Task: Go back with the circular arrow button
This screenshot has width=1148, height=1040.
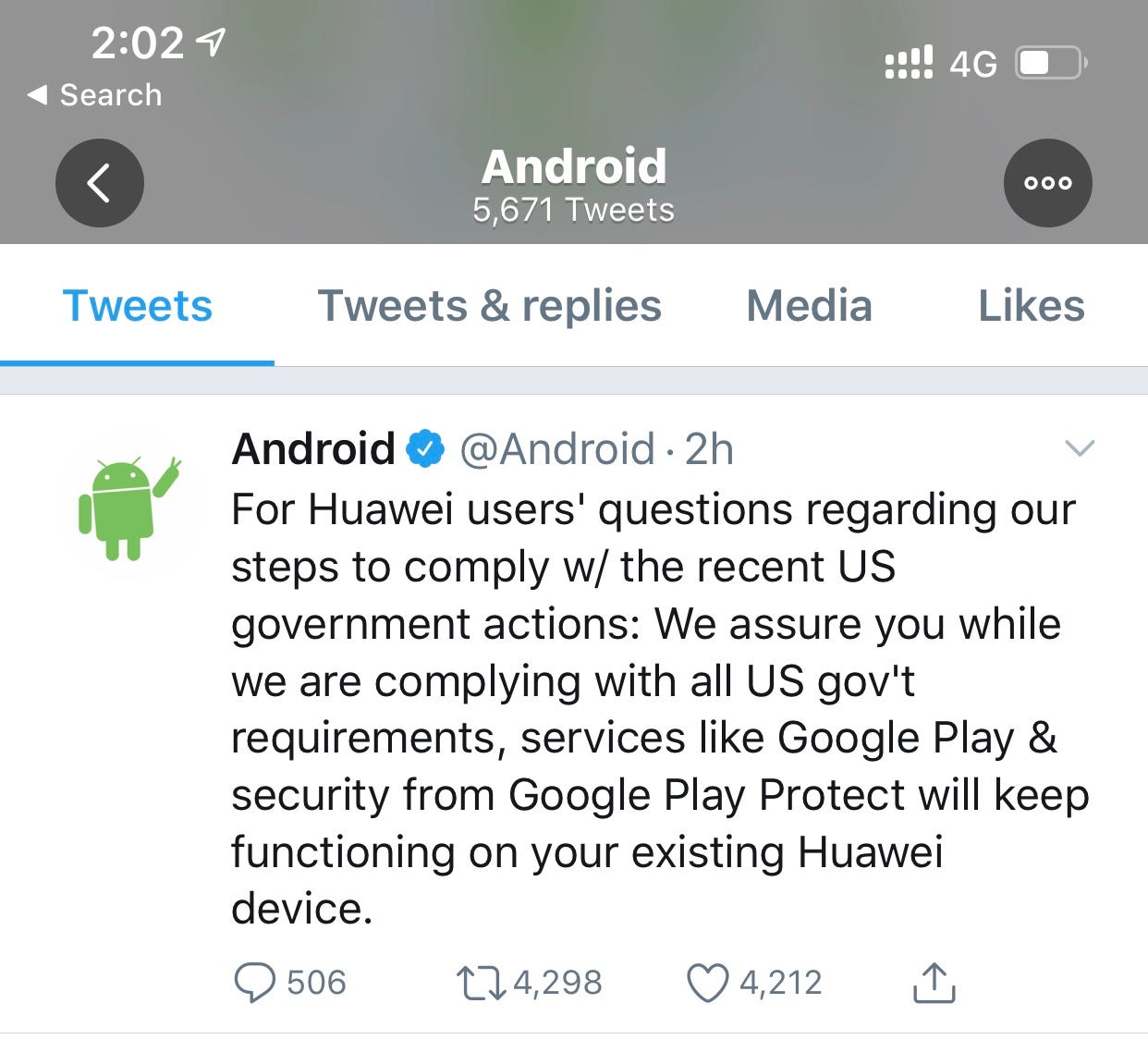Action: 100,183
